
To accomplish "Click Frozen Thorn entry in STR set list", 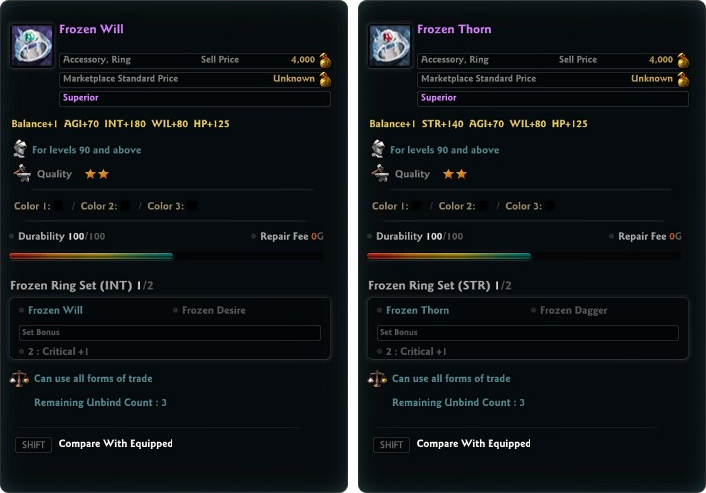I will click(x=417, y=310).
